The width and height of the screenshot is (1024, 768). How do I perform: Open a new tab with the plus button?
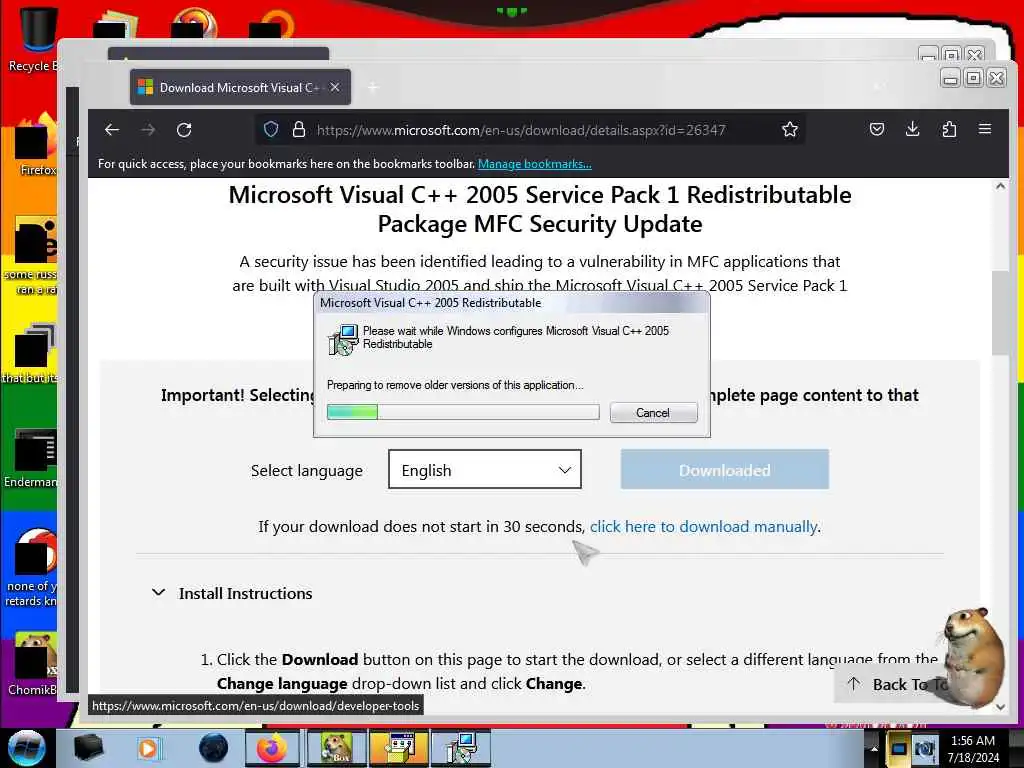(x=373, y=87)
